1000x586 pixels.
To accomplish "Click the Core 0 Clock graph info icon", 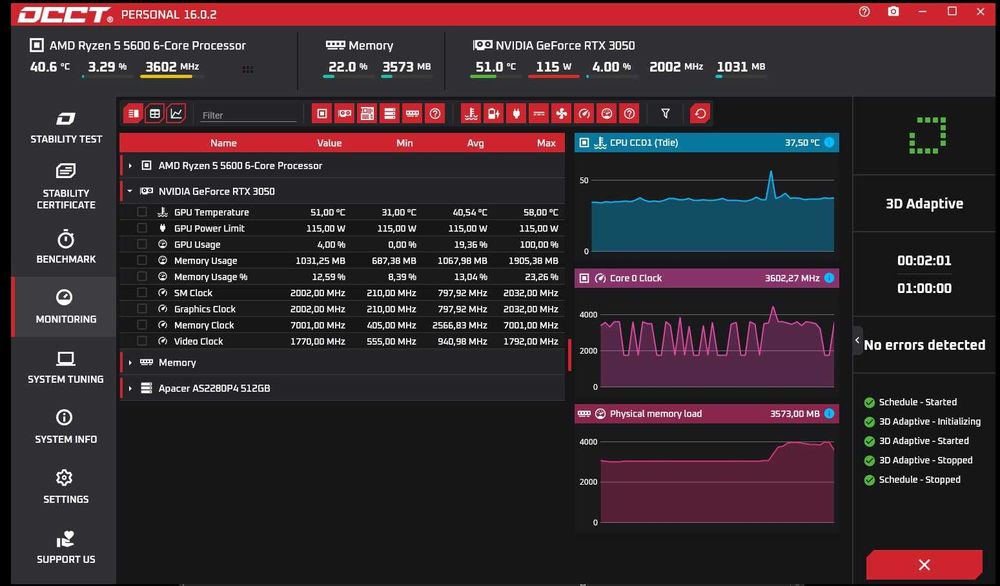I will tap(829, 278).
